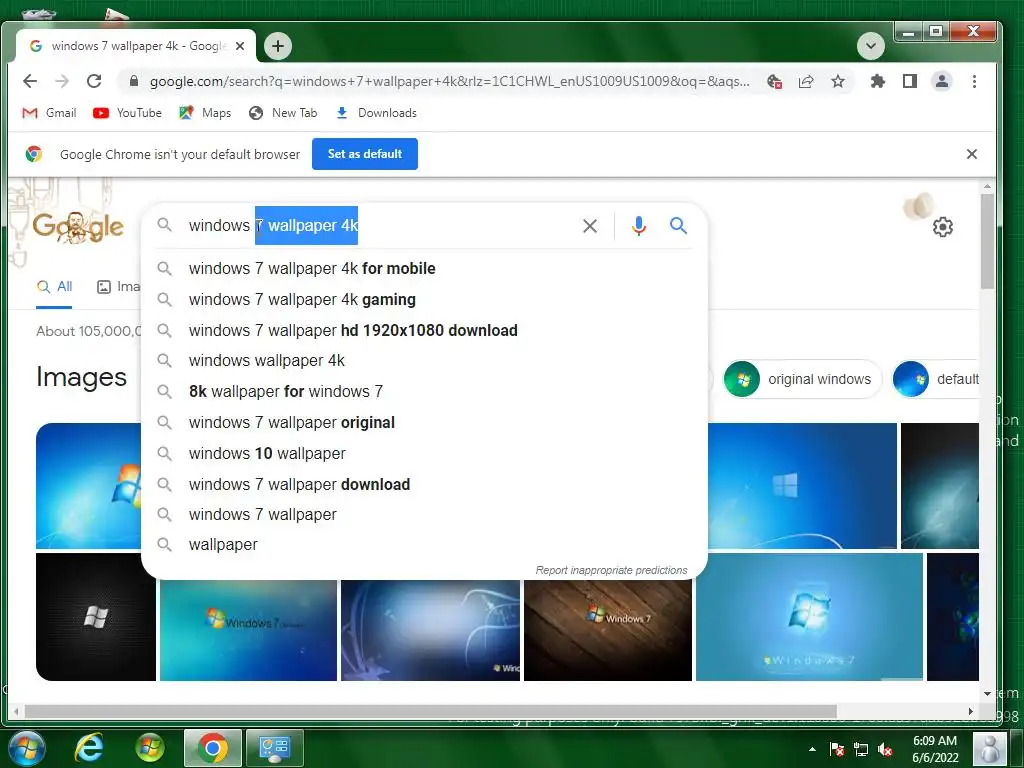This screenshot has width=1024, height=768.
Task: Open the wooden plank Windows 7 thumbnail
Action: pyautogui.click(x=607, y=630)
